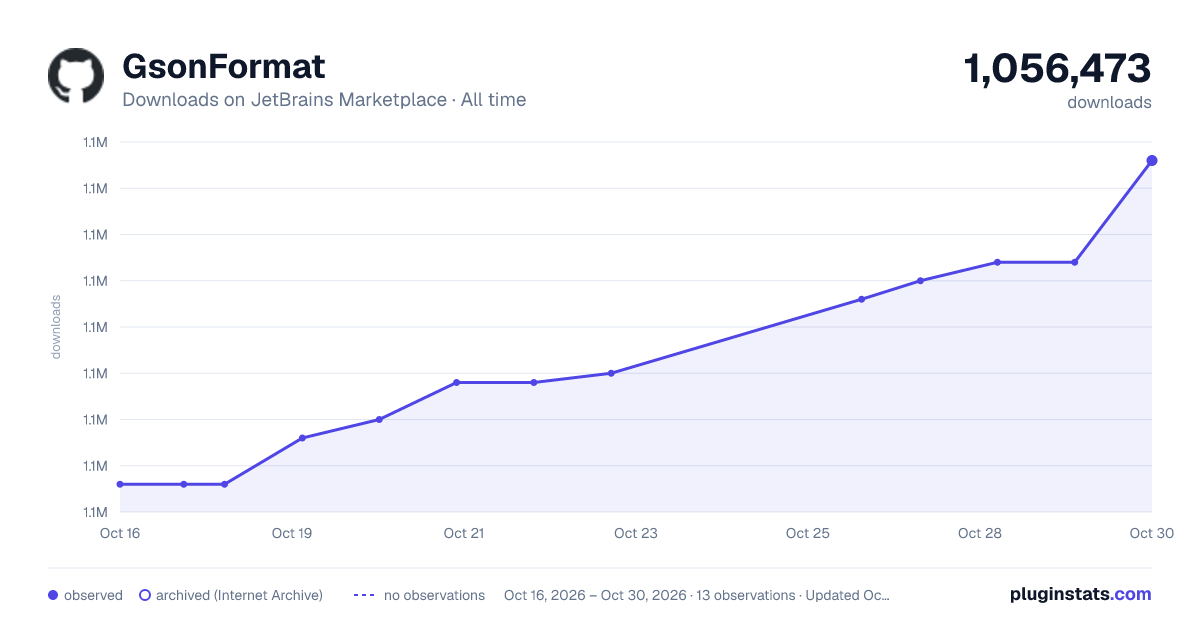Select the large Oct 30 data point
The width and height of the screenshot is (1200, 630).
tap(1152, 160)
